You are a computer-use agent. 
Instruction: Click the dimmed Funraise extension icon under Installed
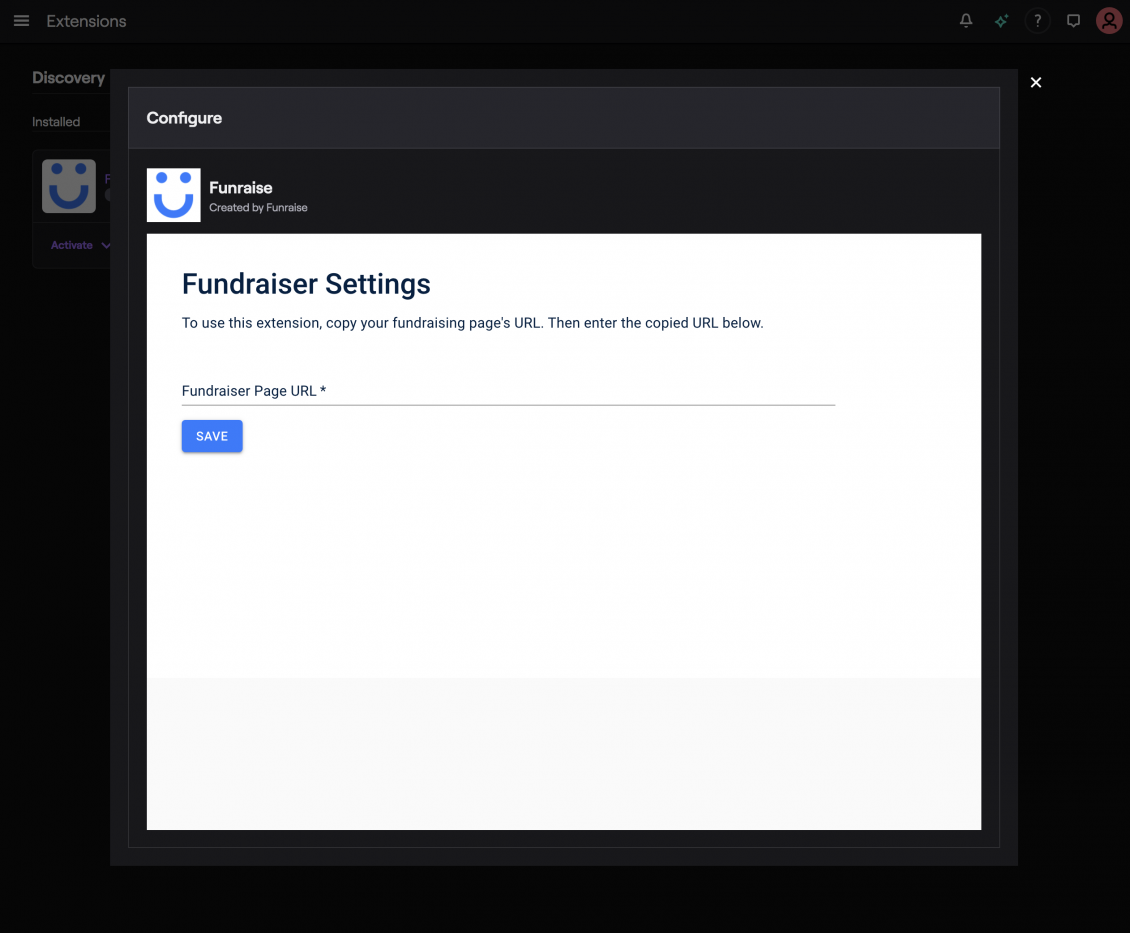tap(69, 186)
